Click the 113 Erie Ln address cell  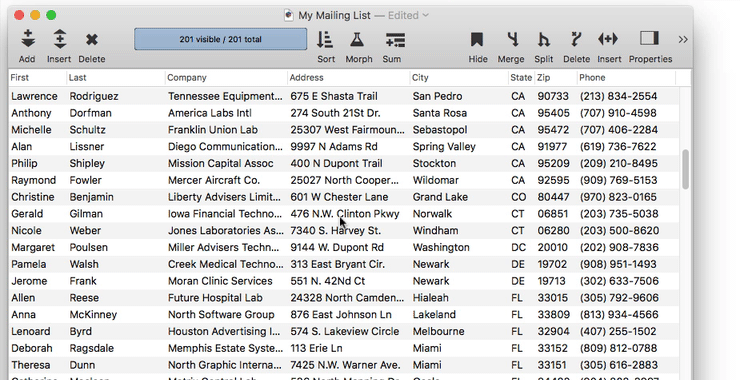click(316, 349)
